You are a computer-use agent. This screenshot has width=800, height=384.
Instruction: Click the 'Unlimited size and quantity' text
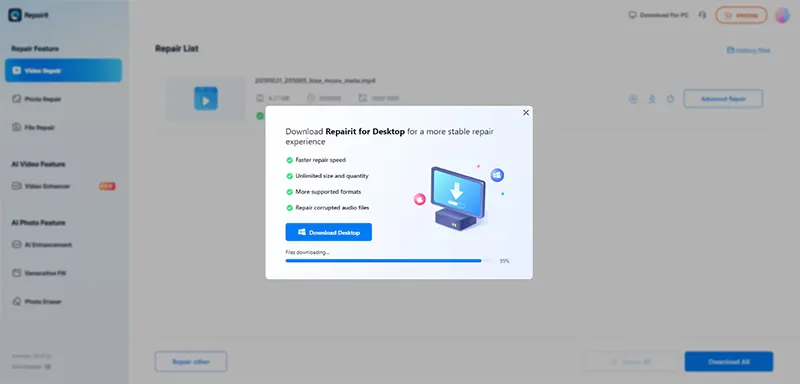[332, 176]
